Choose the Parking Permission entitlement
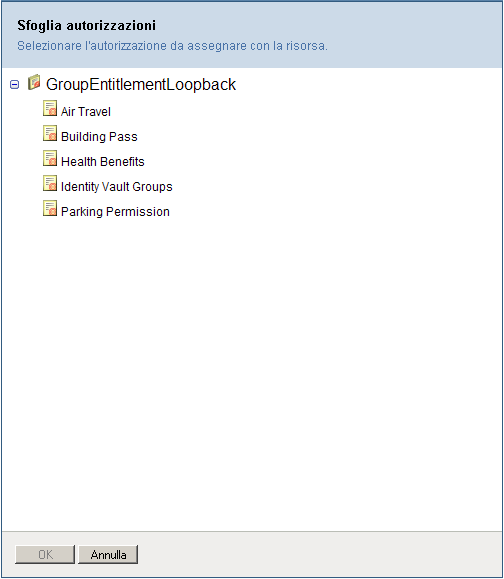The width and height of the screenshot is (504, 579). coord(115,212)
